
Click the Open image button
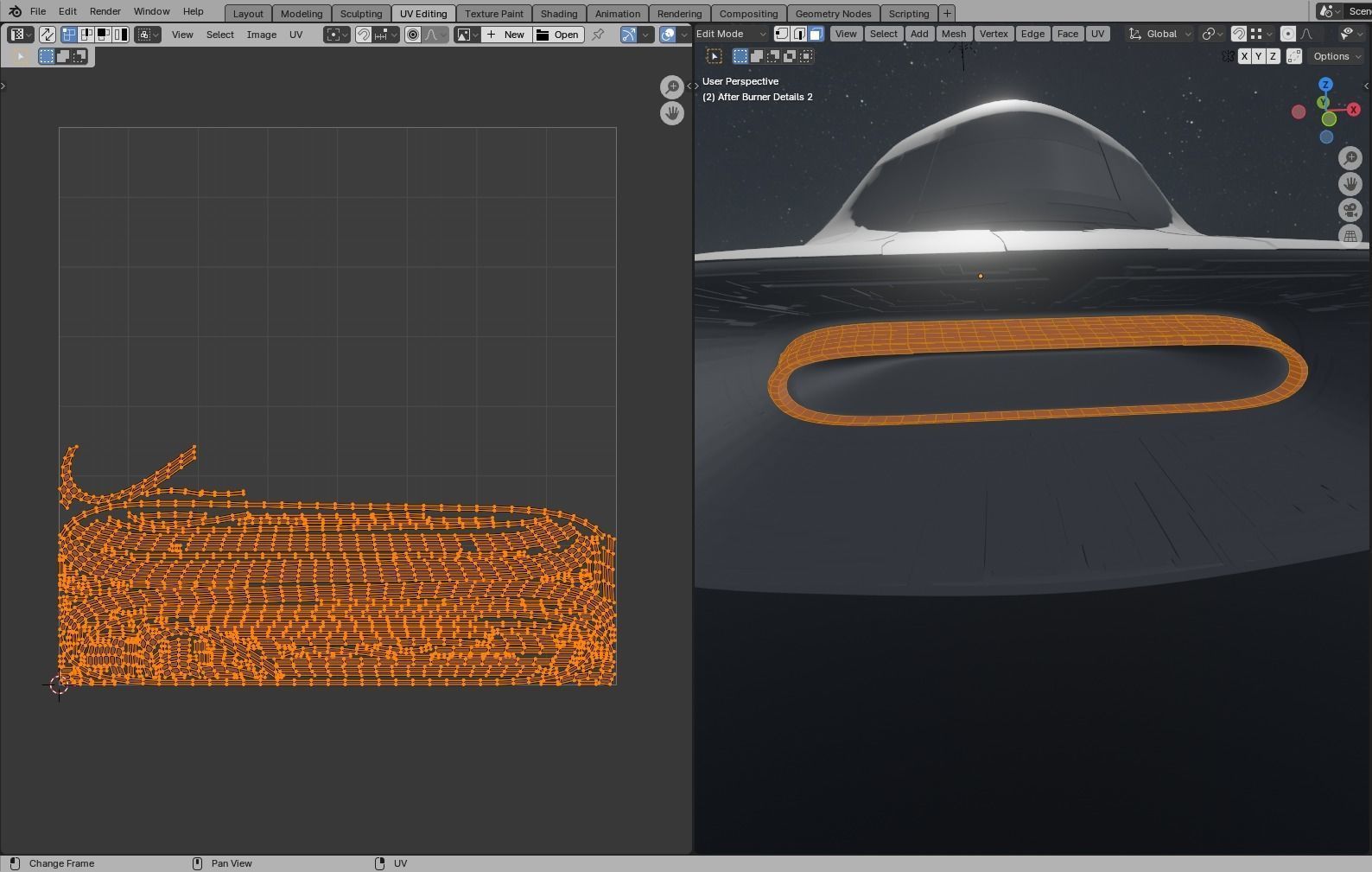click(557, 35)
